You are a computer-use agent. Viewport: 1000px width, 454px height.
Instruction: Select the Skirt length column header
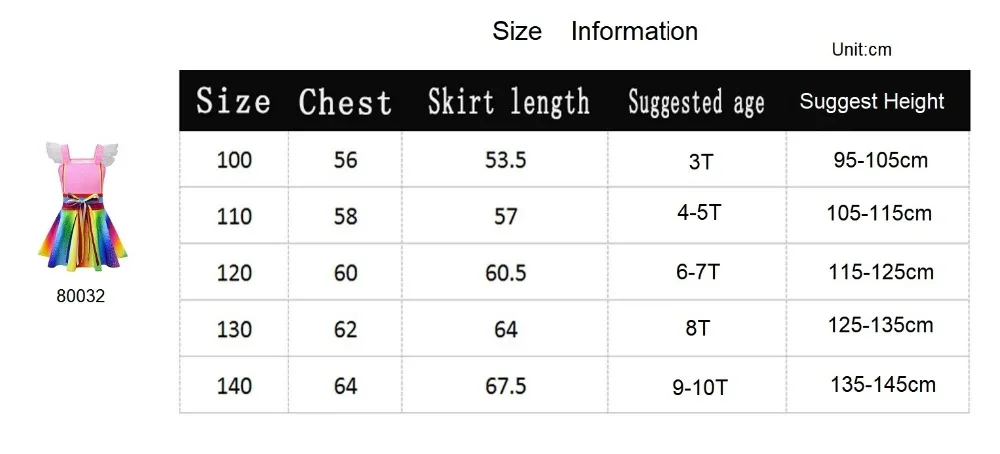[x=508, y=102]
